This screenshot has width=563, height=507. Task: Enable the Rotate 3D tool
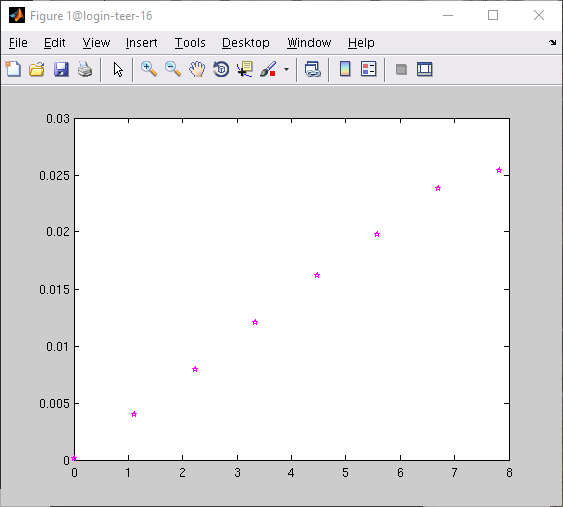[221, 69]
